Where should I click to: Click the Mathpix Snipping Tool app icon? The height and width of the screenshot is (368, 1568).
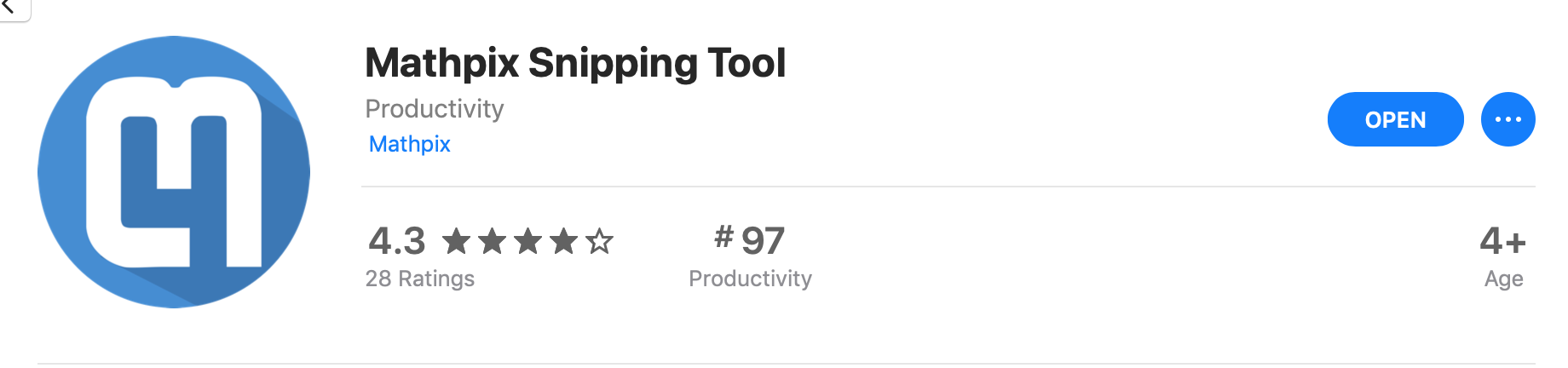point(174,172)
